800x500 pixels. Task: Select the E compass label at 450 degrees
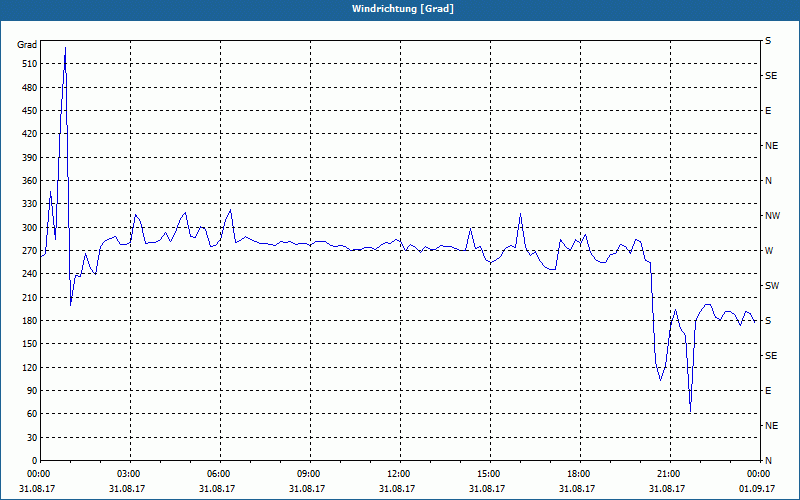768,111
